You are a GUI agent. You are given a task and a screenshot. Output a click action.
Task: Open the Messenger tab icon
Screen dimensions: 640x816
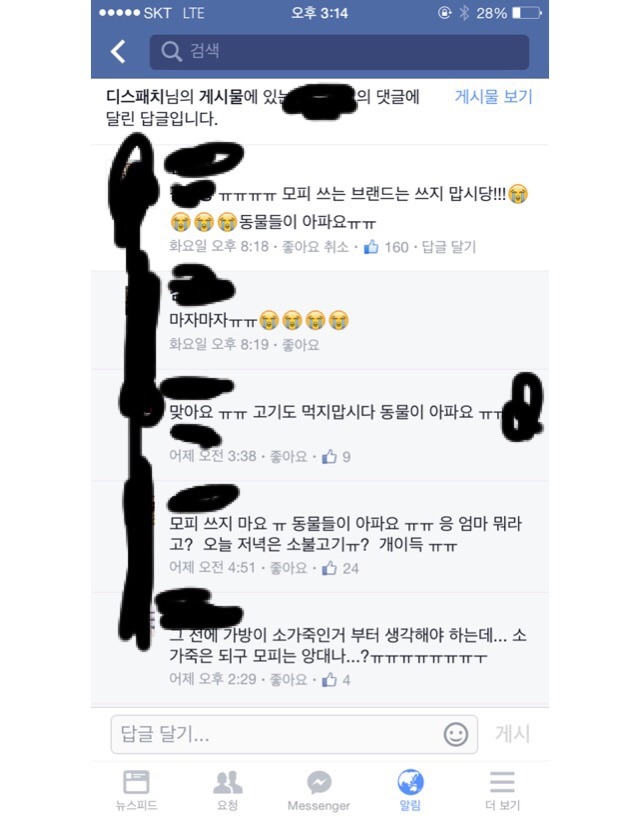coord(319,782)
